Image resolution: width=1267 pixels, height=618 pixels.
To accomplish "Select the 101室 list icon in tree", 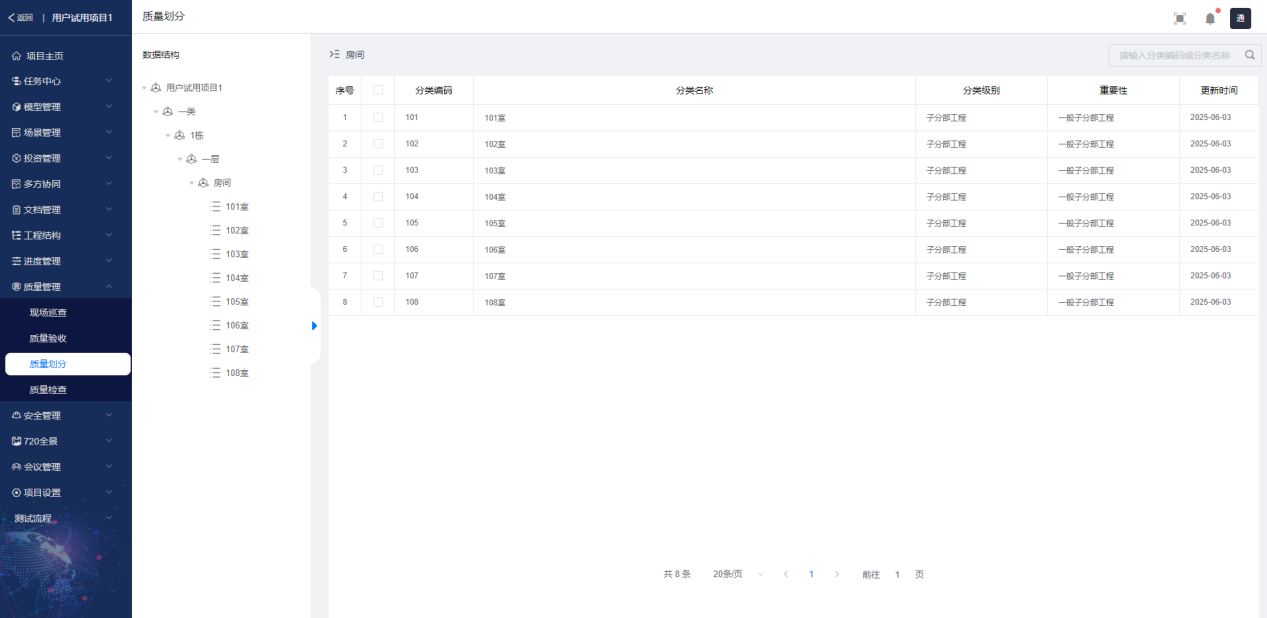I will (215, 207).
